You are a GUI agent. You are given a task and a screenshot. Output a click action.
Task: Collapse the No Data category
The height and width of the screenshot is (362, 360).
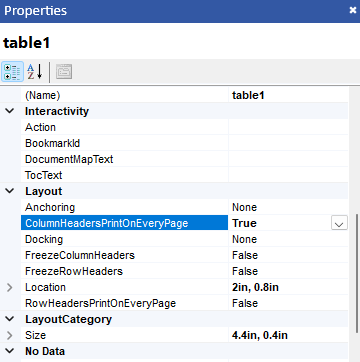pos(10,351)
